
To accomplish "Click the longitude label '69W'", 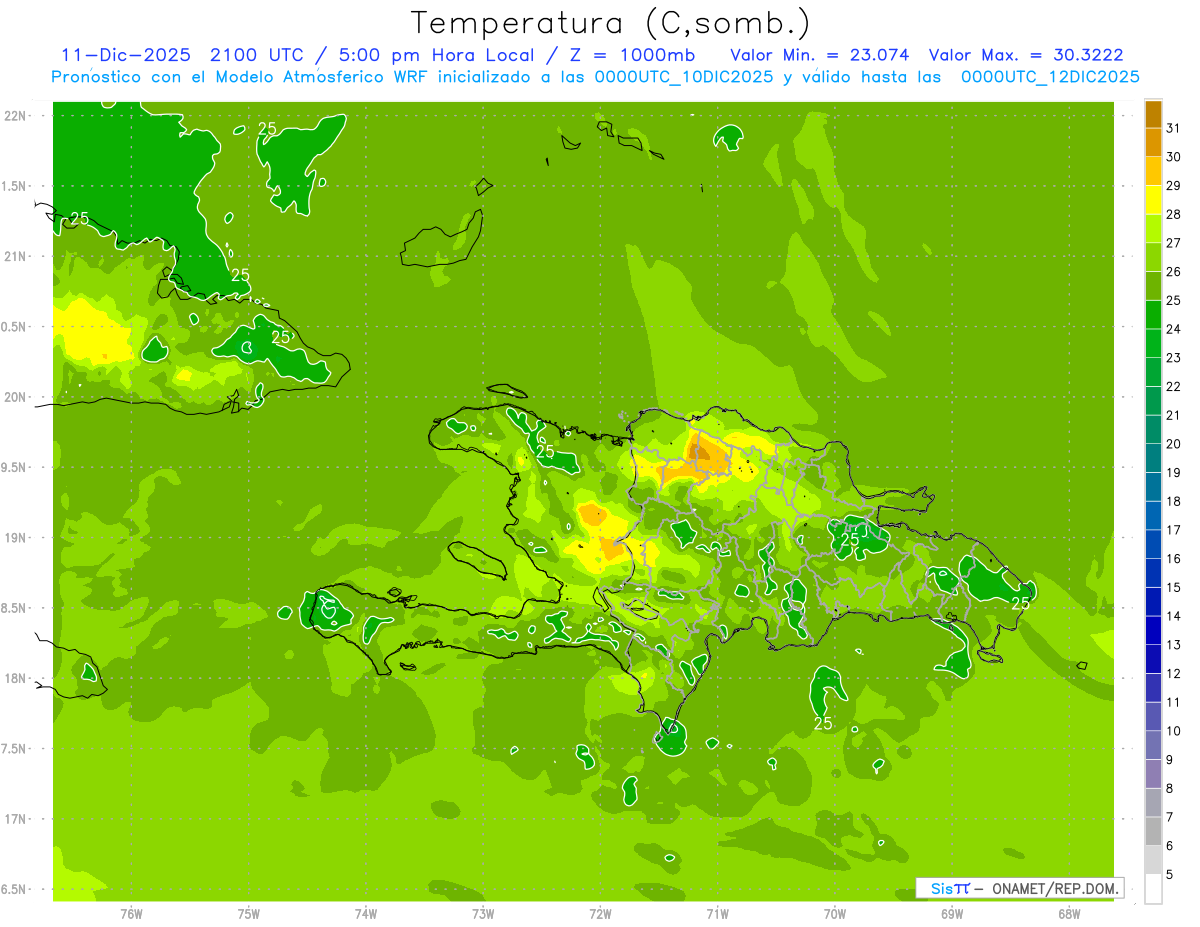I will pos(952,913).
